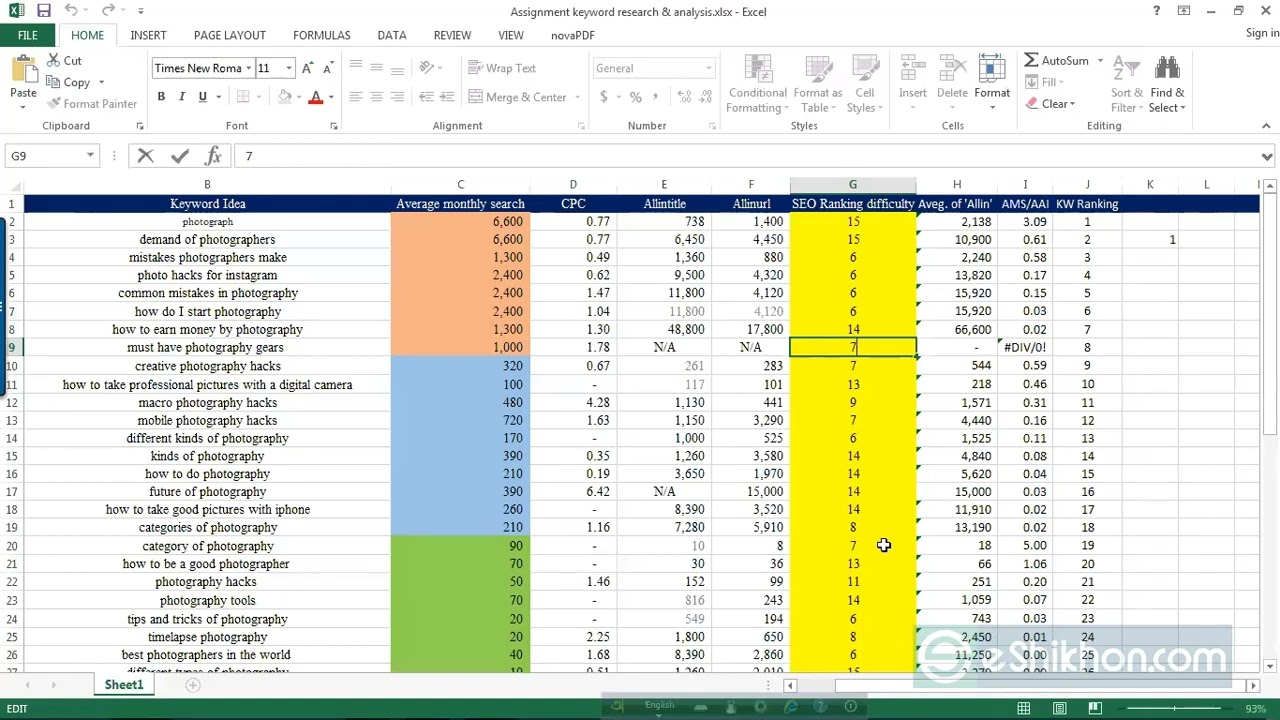
Task: Click the Paste clipboard icon
Action: 23,70
